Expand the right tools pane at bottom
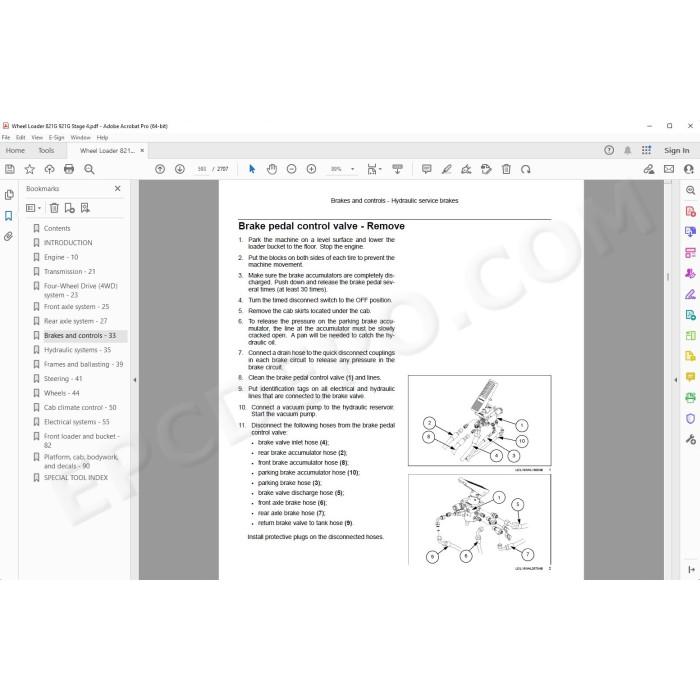This screenshot has height=700, width=700. coord(691,569)
